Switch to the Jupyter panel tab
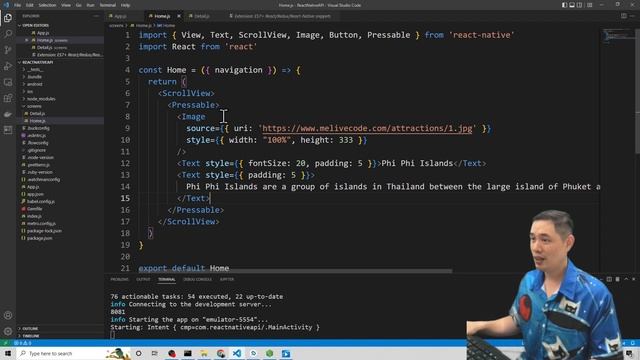This screenshot has width=640, height=360. (x=227, y=279)
